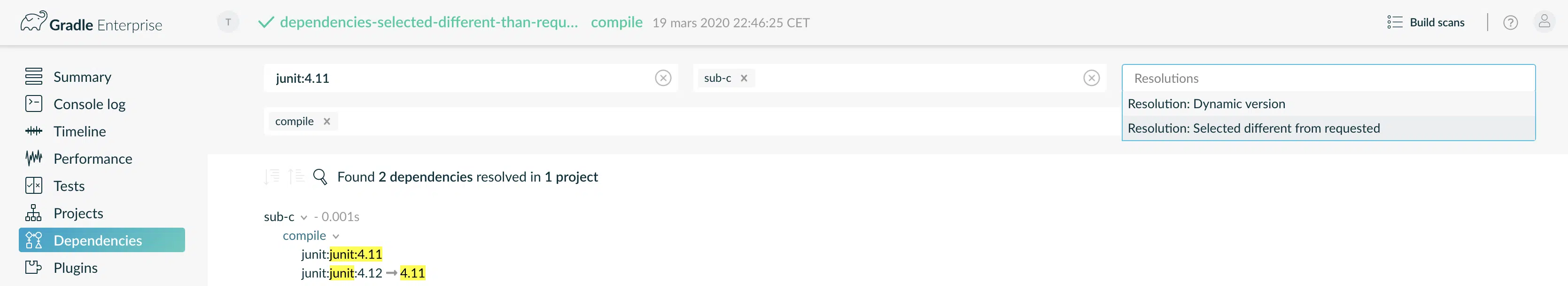
Task: Click the Gradle Enterprise elephant logo
Action: click(x=33, y=22)
